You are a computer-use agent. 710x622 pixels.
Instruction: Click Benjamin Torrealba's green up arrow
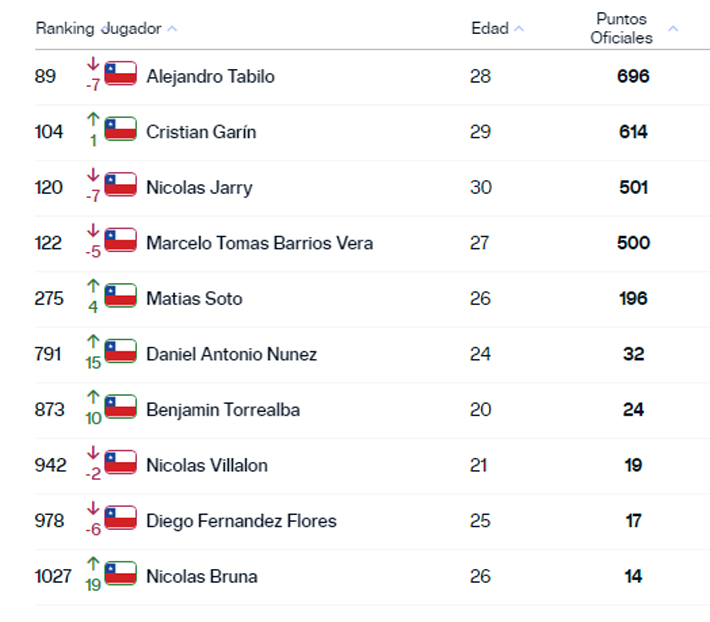click(93, 399)
